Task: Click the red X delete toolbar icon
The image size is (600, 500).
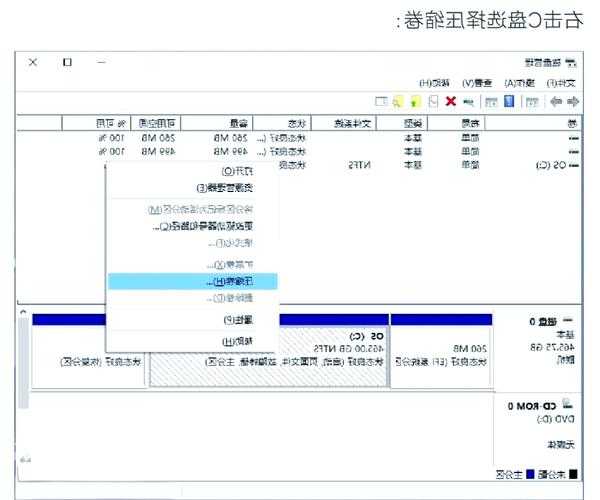Action: pos(451,101)
